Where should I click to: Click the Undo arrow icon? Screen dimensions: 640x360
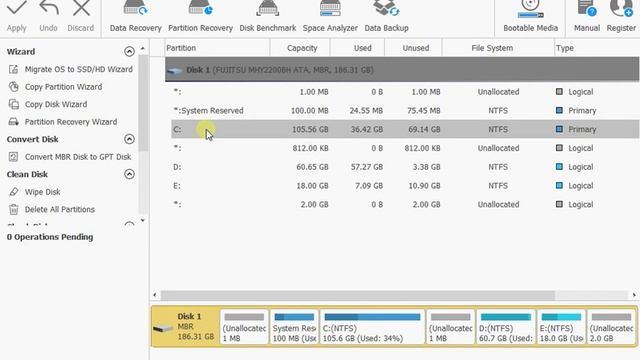(49, 8)
